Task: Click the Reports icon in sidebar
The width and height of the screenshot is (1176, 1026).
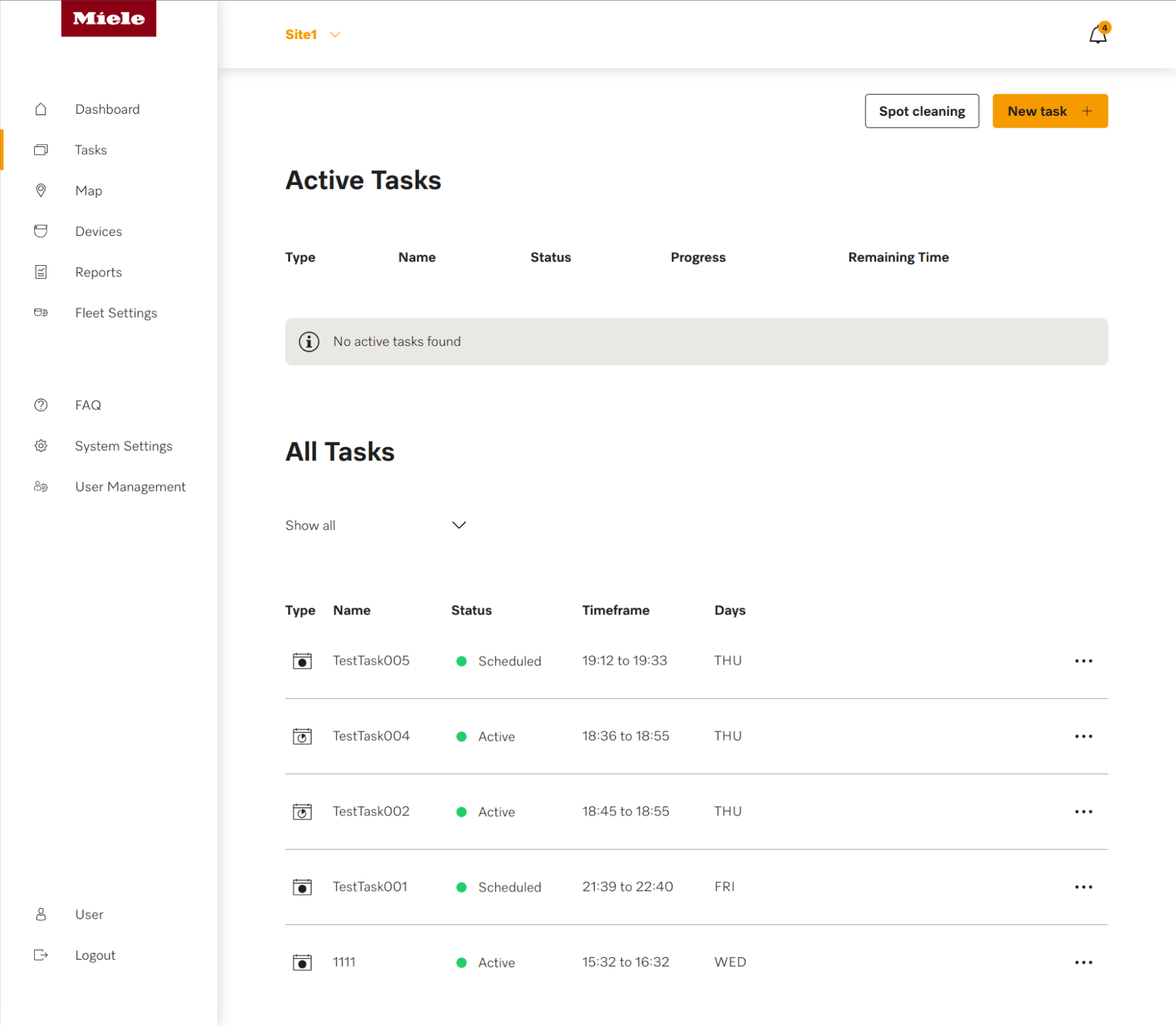Action: (x=41, y=272)
